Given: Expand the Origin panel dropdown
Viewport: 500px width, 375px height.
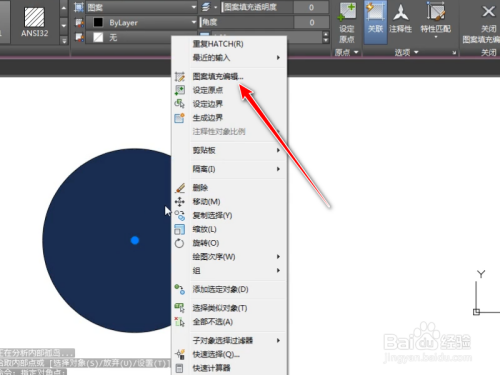Looking at the screenshot, I should 347,52.
